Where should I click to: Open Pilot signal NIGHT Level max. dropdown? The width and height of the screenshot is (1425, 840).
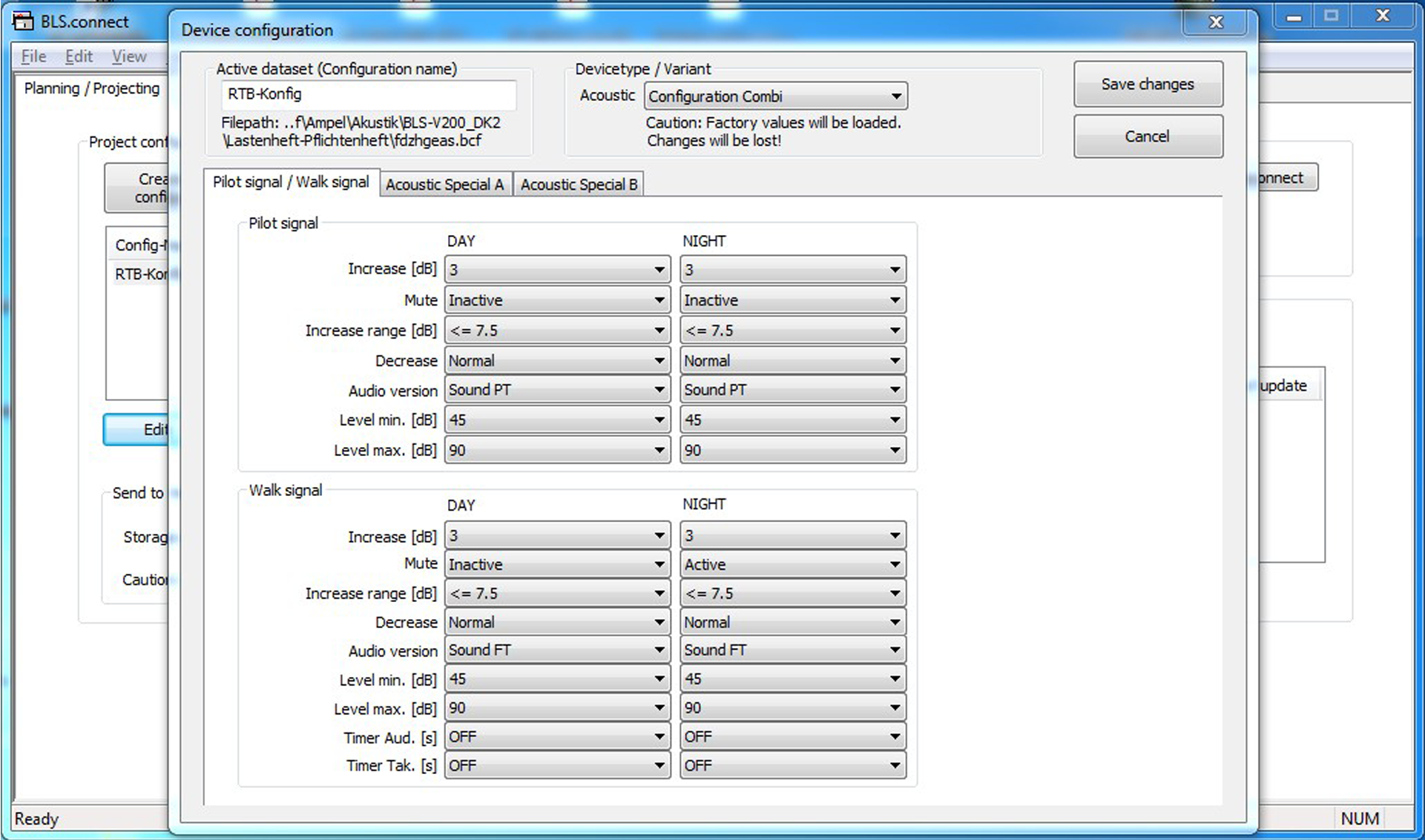[x=793, y=451]
